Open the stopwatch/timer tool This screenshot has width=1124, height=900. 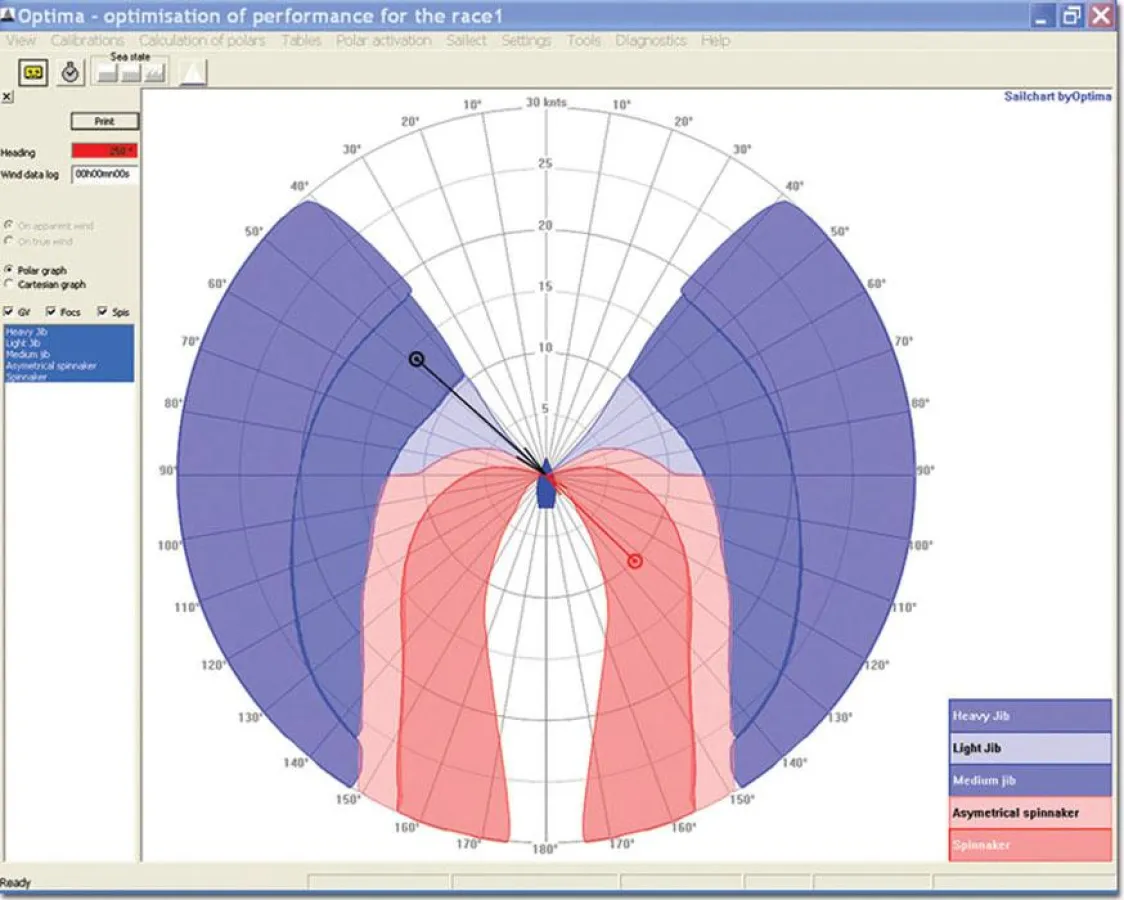click(70, 73)
